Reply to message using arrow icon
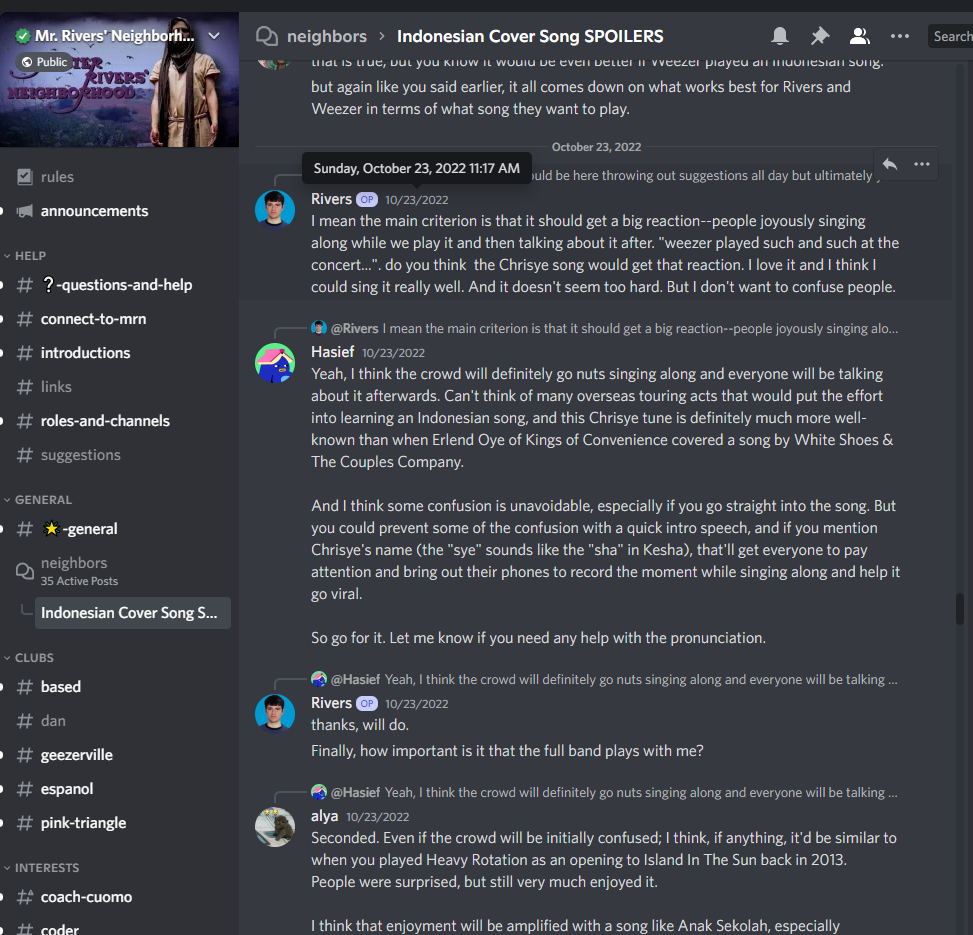Screen dimensions: 973x935 pyautogui.click(x=890, y=164)
